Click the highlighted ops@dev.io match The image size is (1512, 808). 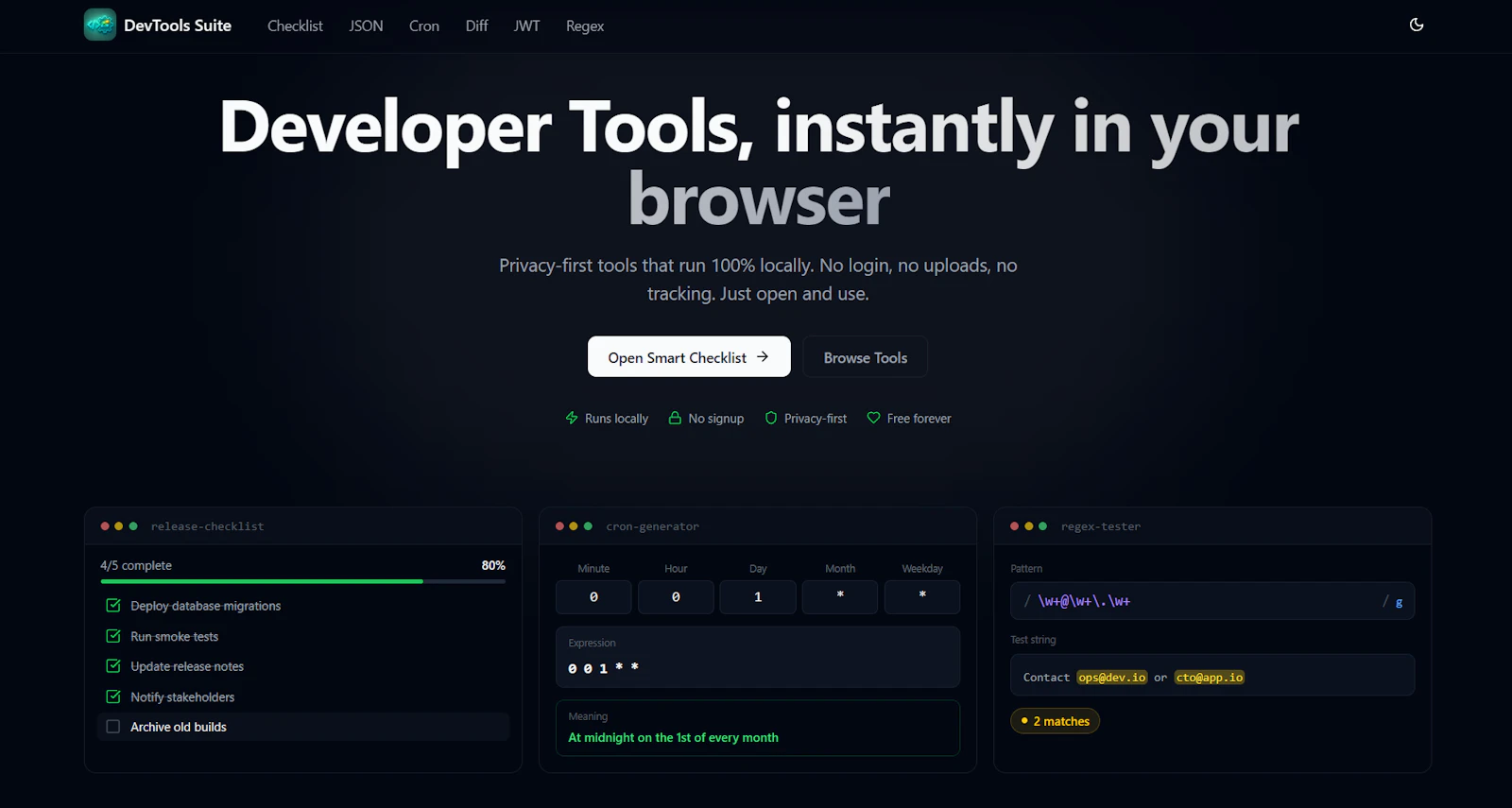tap(1112, 678)
